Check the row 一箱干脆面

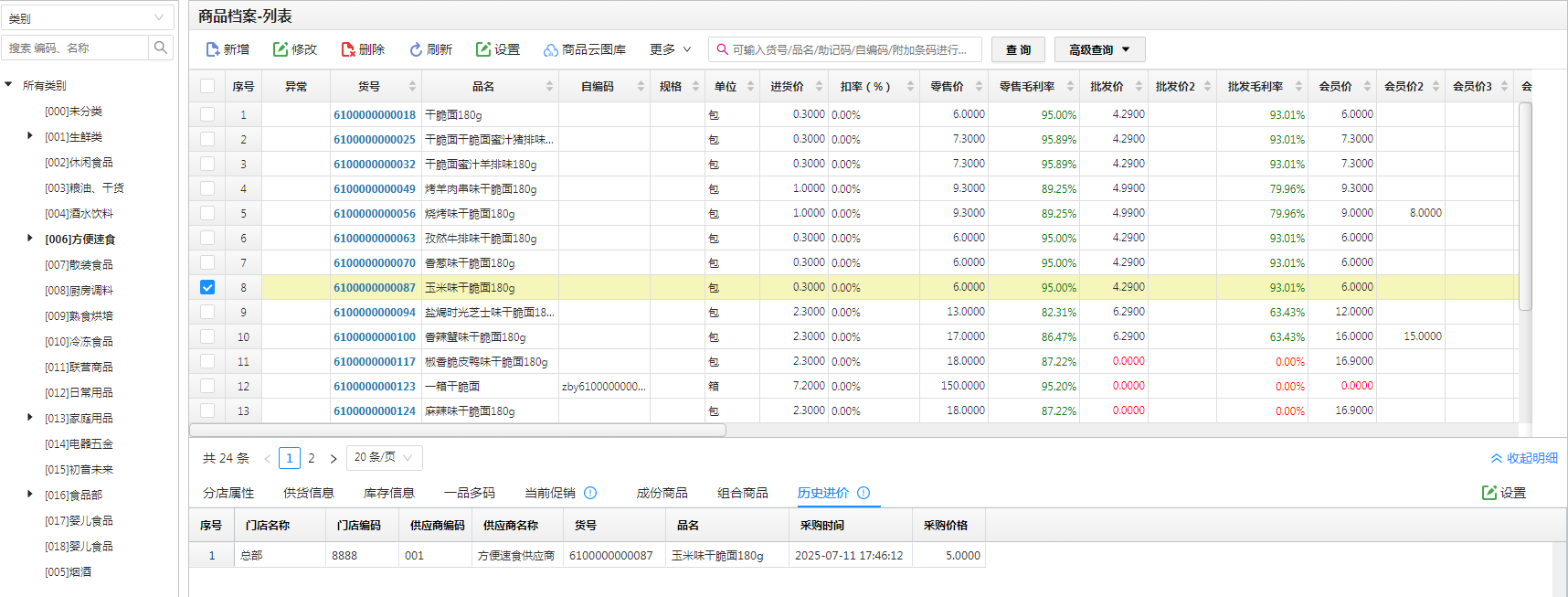(207, 386)
